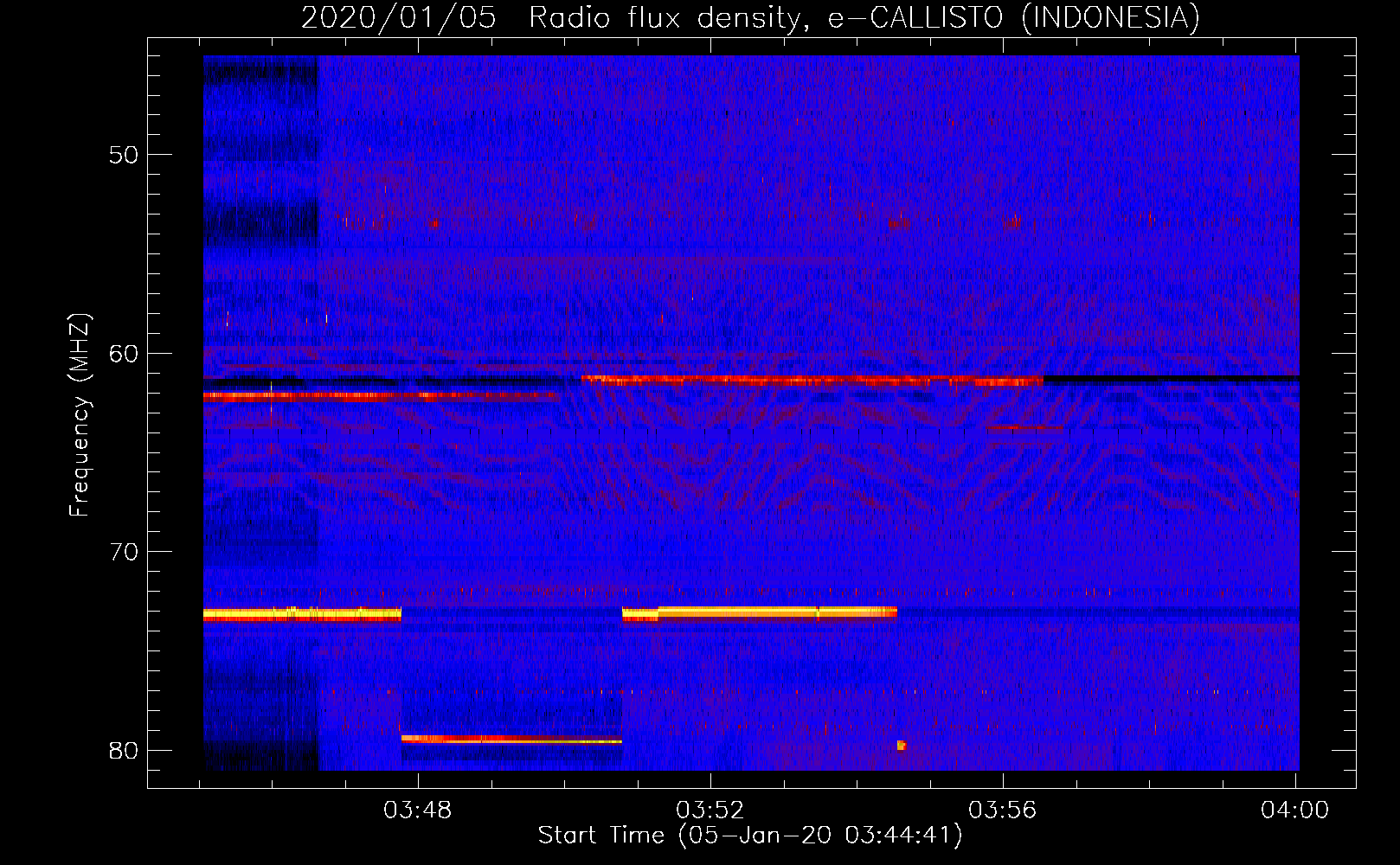Click the yellow band near 73 MHz around 03:53

760,614
